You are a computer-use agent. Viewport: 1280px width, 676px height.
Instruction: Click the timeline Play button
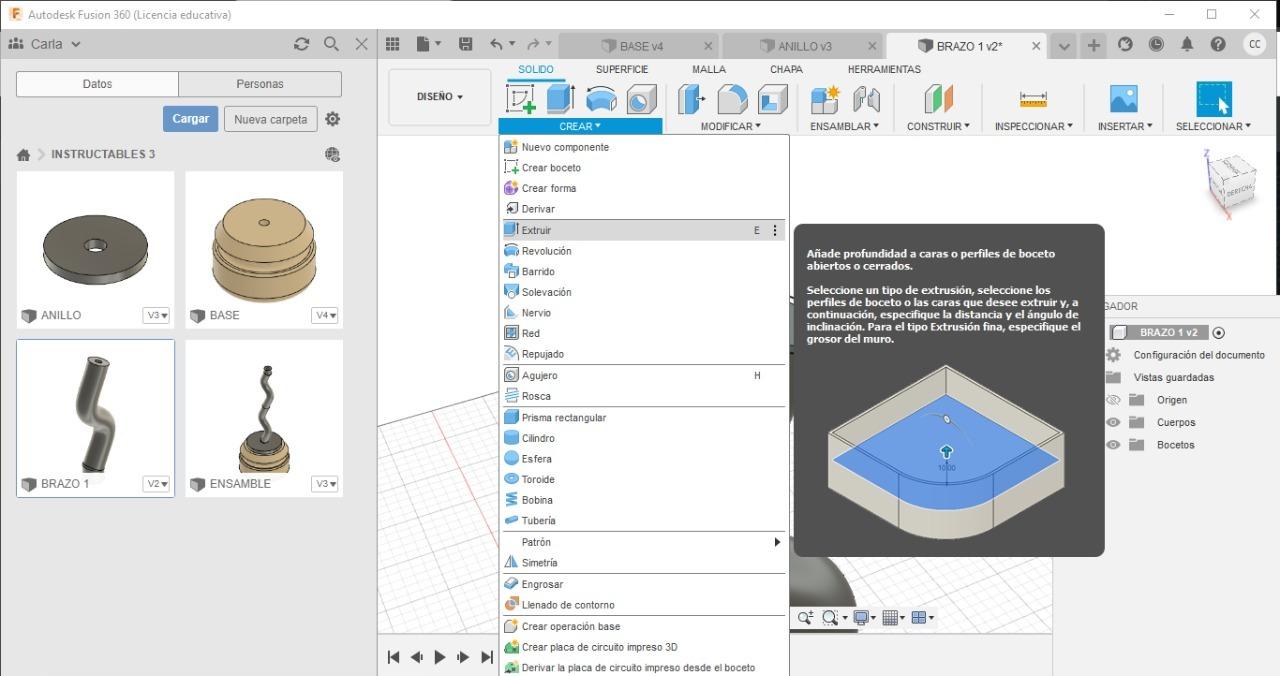point(440,657)
